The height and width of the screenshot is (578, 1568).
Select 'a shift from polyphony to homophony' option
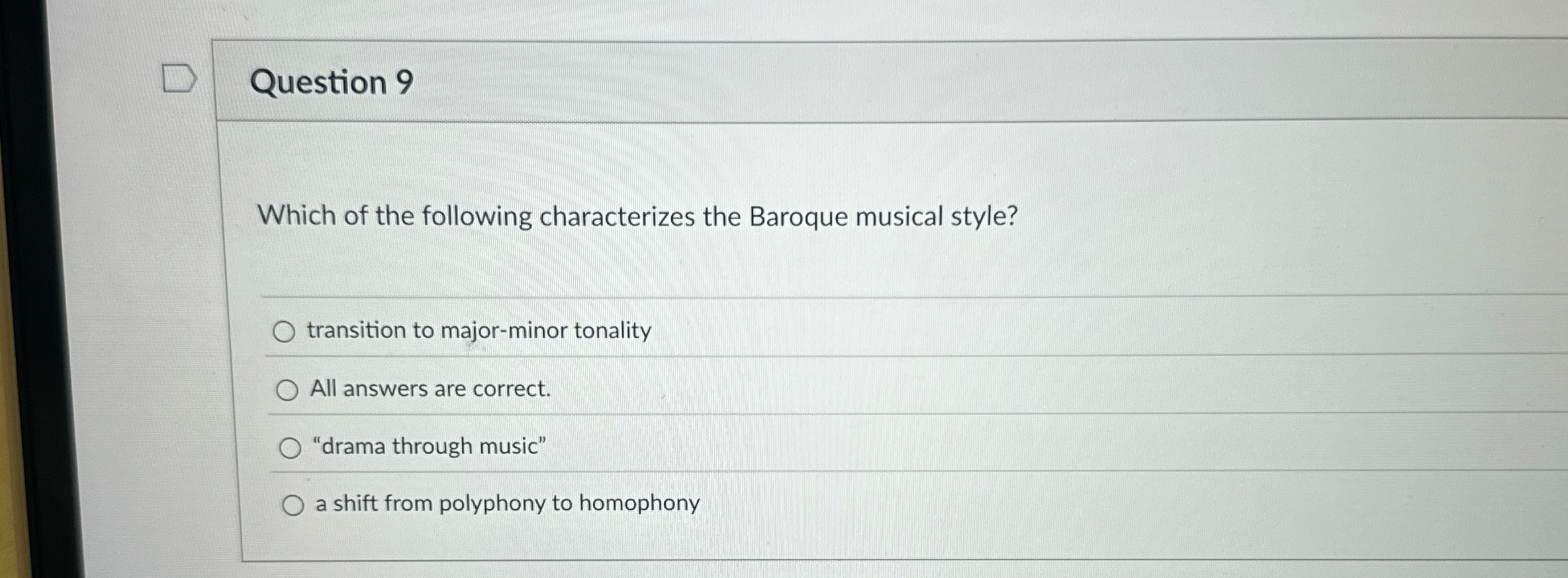click(x=293, y=505)
